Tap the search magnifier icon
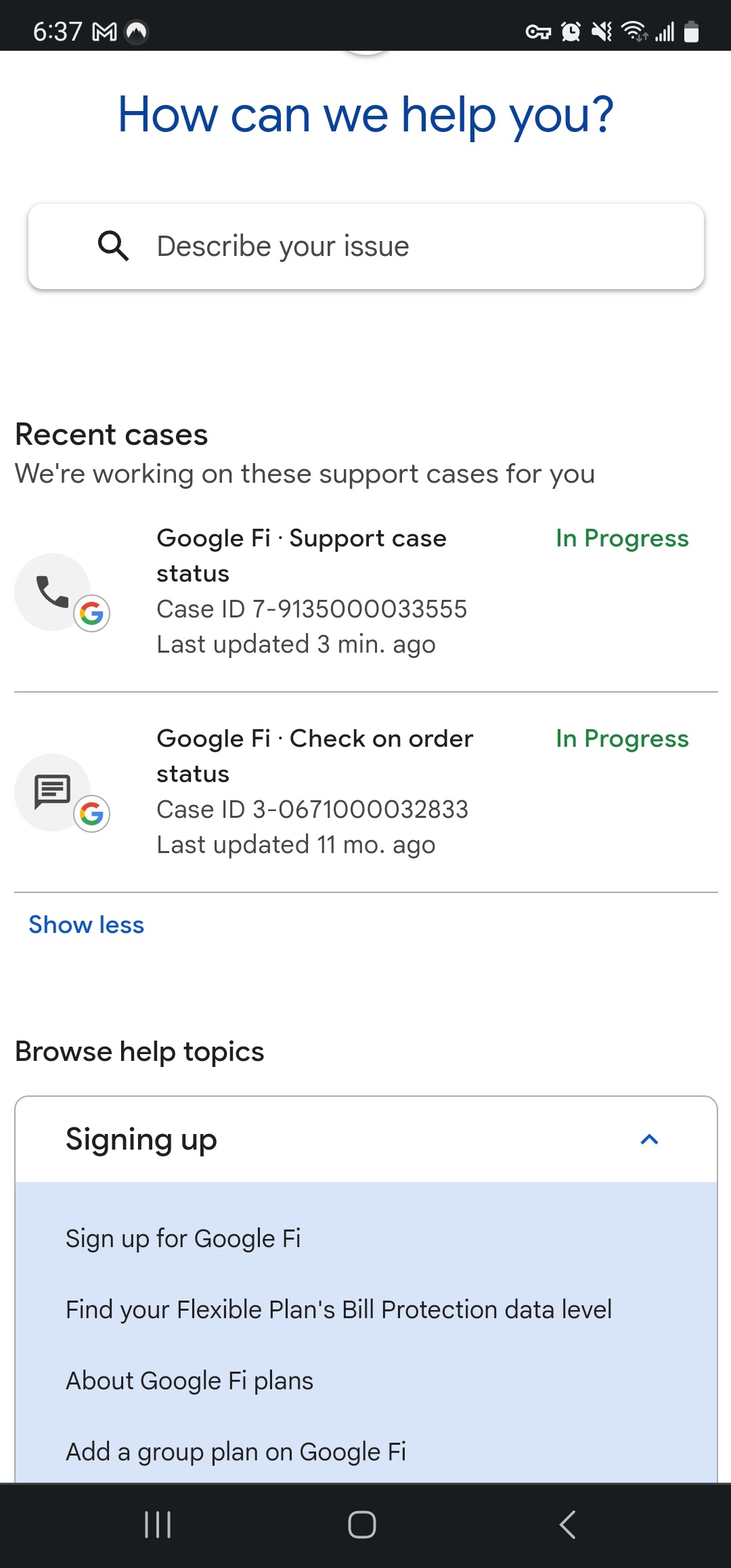 pyautogui.click(x=113, y=246)
